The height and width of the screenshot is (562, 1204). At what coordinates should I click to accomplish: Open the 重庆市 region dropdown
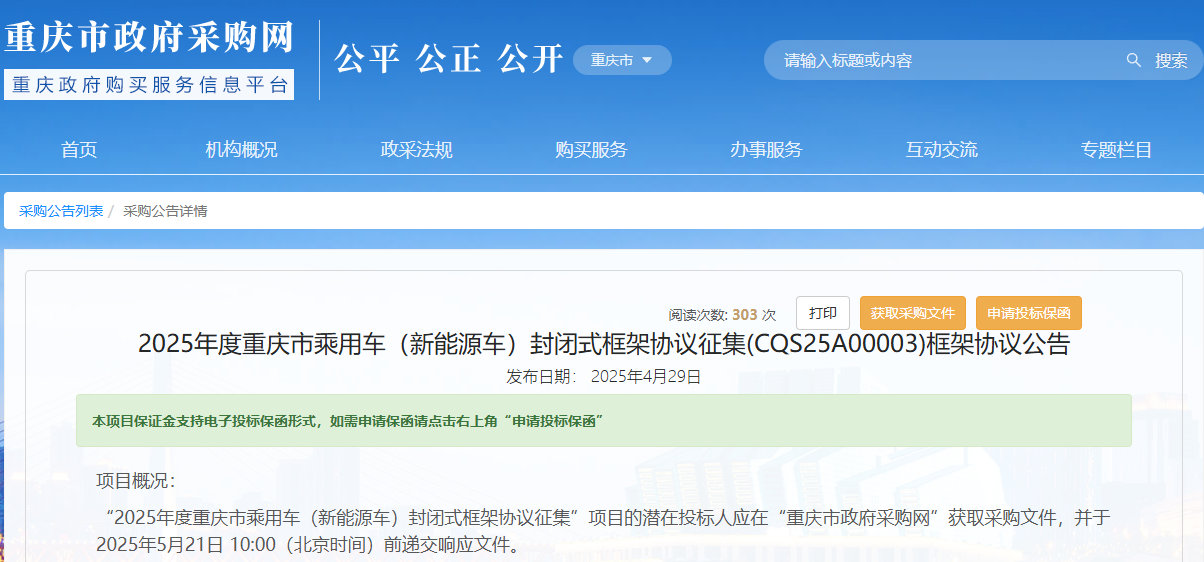pyautogui.click(x=622, y=60)
